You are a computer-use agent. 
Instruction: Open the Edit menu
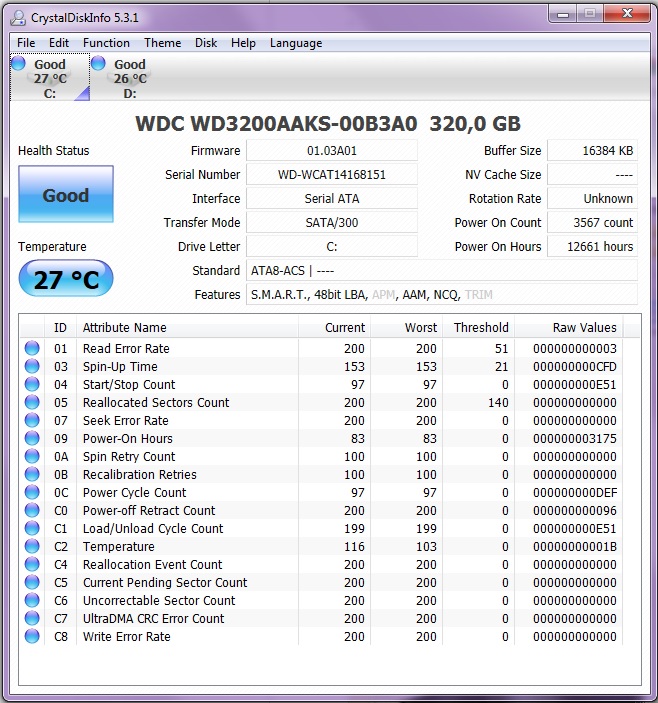tap(59, 43)
